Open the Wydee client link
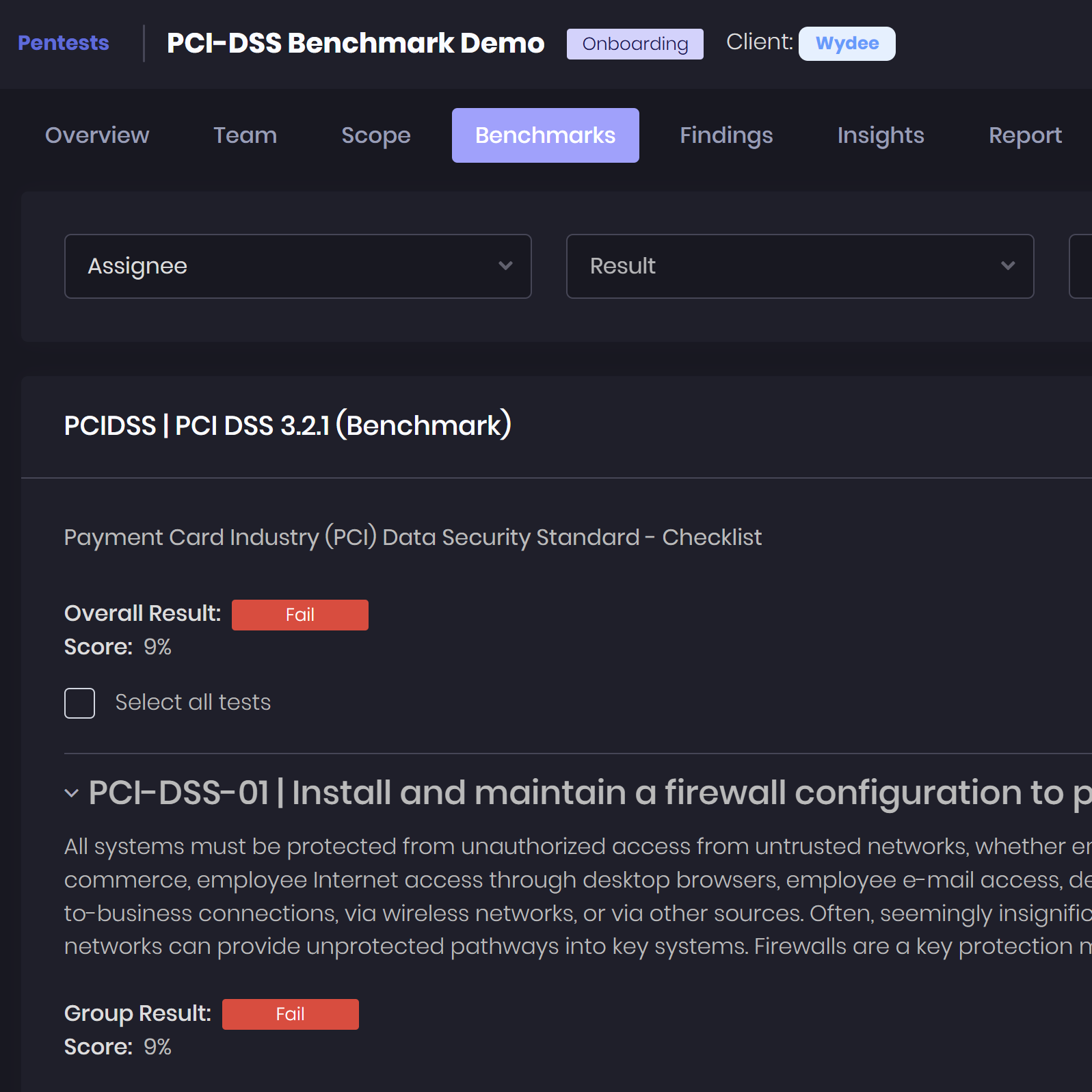The height and width of the screenshot is (1092, 1092). coord(847,44)
